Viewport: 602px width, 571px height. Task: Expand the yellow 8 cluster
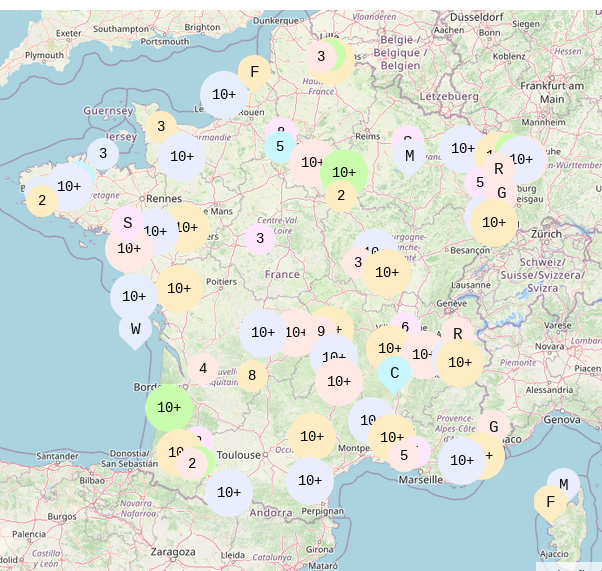tap(252, 376)
